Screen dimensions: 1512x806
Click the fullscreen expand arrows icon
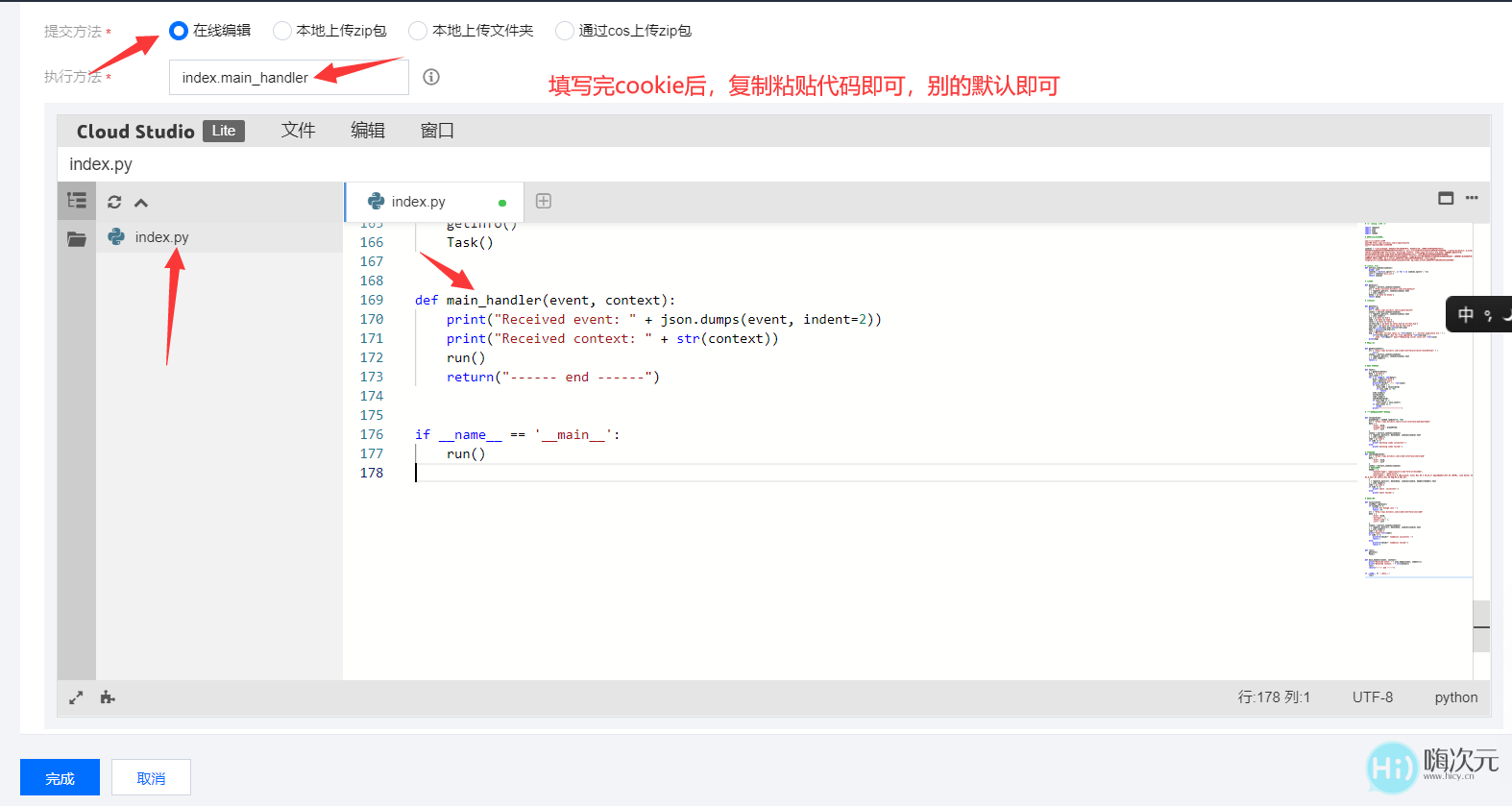click(x=76, y=697)
